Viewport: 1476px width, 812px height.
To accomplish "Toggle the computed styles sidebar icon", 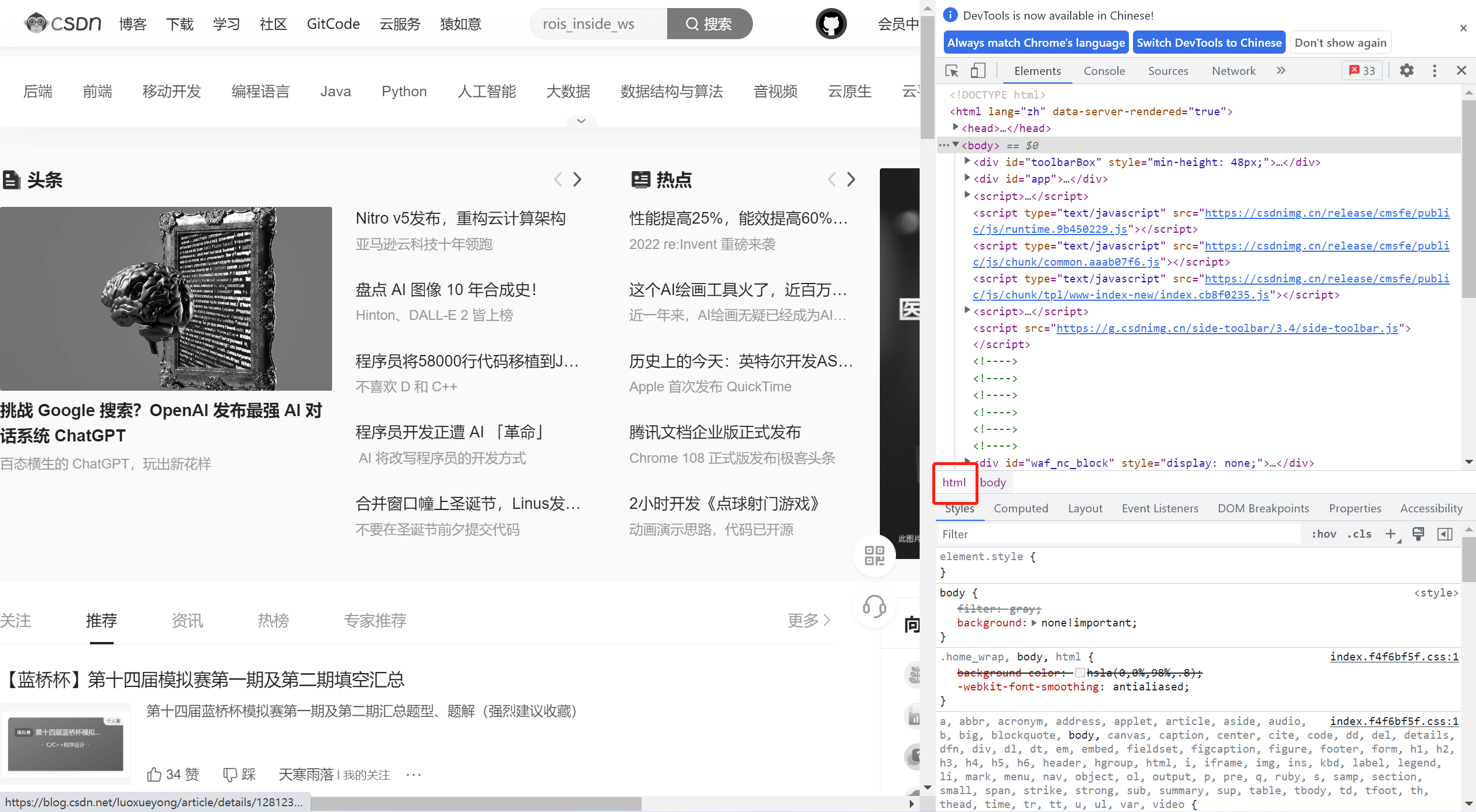I will click(x=1445, y=534).
